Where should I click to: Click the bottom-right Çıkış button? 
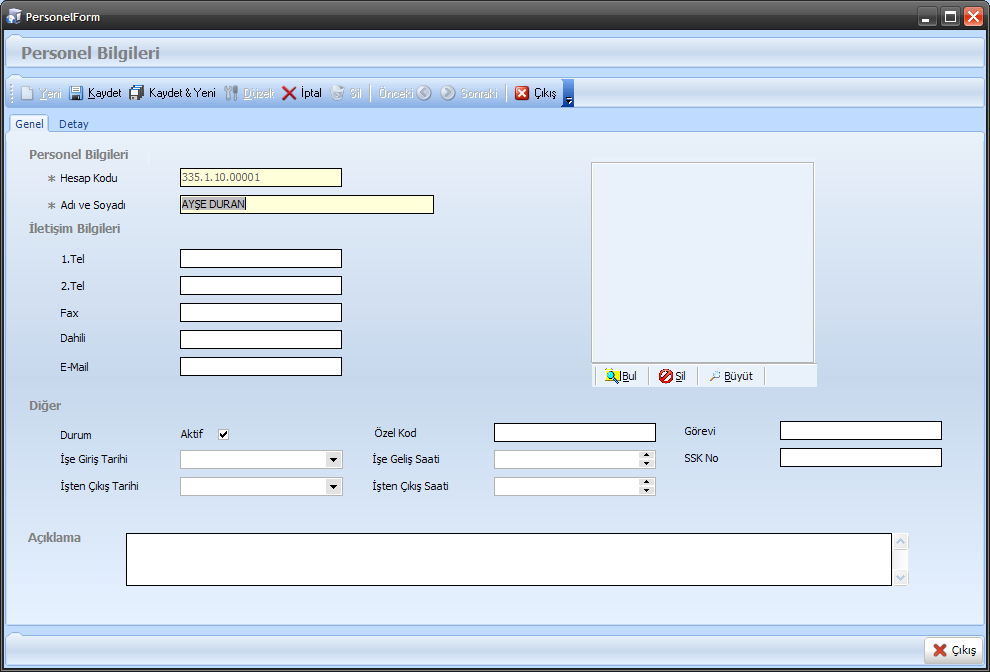tap(954, 650)
